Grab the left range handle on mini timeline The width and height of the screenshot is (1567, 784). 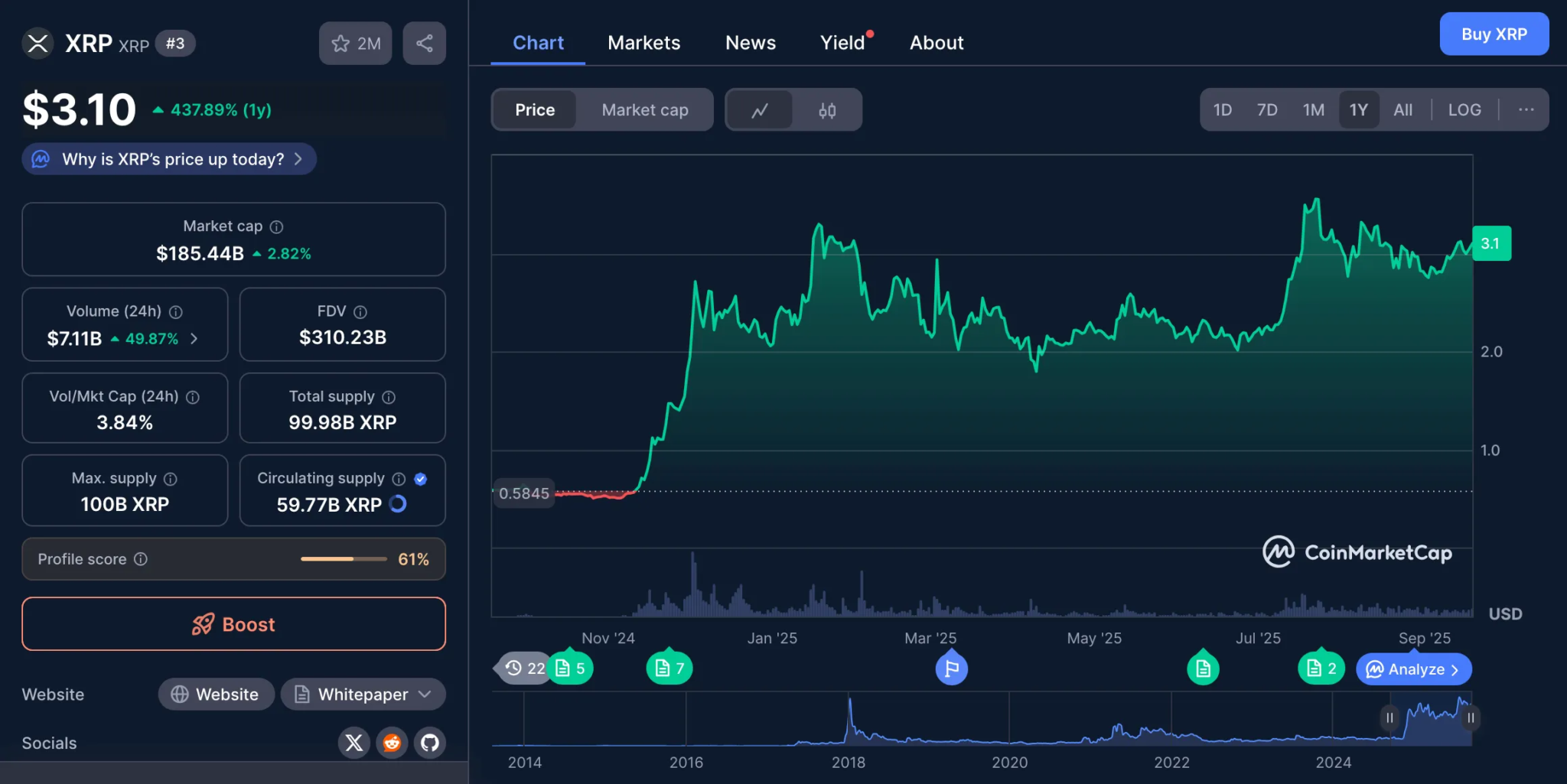tap(1389, 717)
